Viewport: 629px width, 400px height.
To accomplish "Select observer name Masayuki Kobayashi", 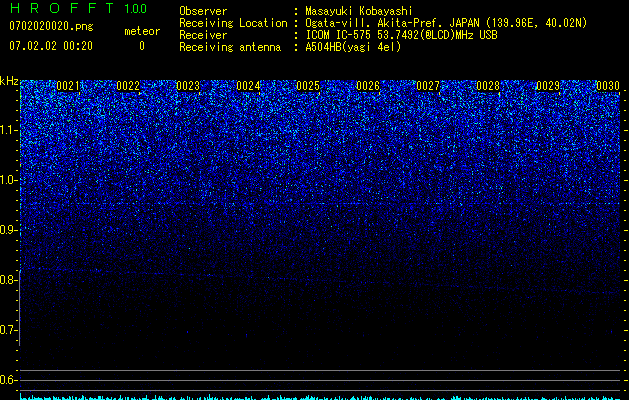I will [x=359, y=11].
